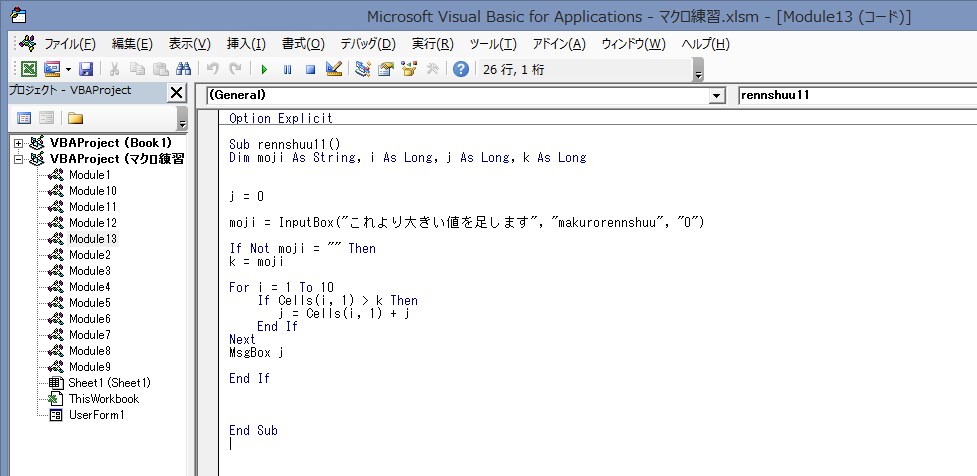Click the Copy icon in toolbar
The image size is (977, 476).
tap(137, 69)
